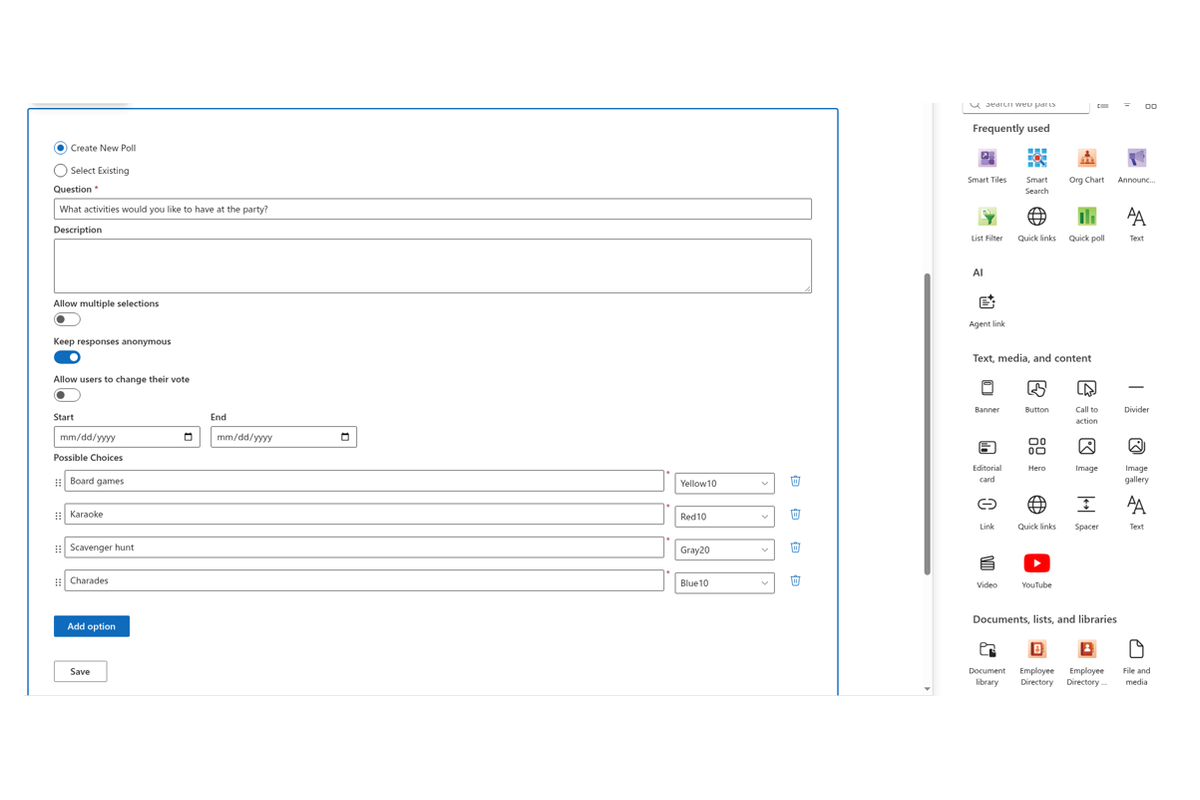Enable Allow users to change their vote
This screenshot has width=1200, height=800.
67,395
